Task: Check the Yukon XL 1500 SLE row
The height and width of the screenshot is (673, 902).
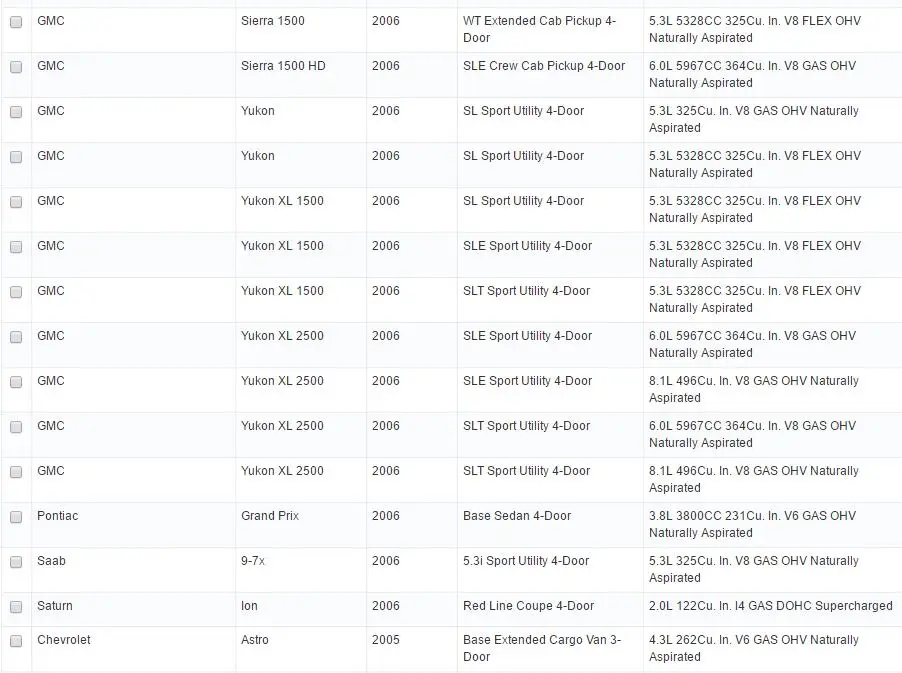Action: tap(16, 247)
